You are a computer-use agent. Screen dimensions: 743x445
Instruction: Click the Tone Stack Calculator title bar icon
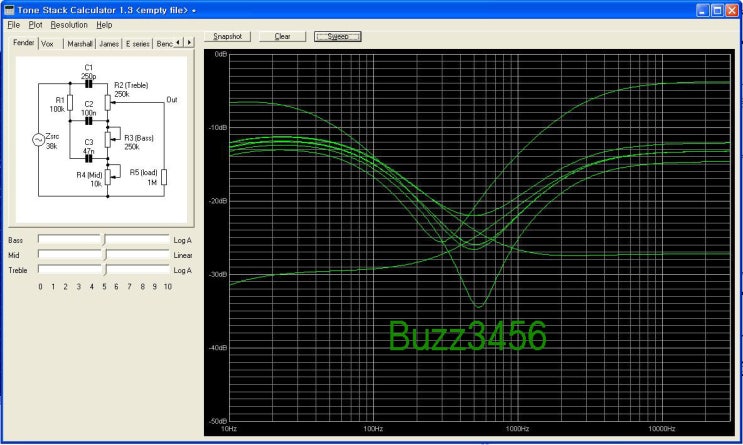[8, 9]
